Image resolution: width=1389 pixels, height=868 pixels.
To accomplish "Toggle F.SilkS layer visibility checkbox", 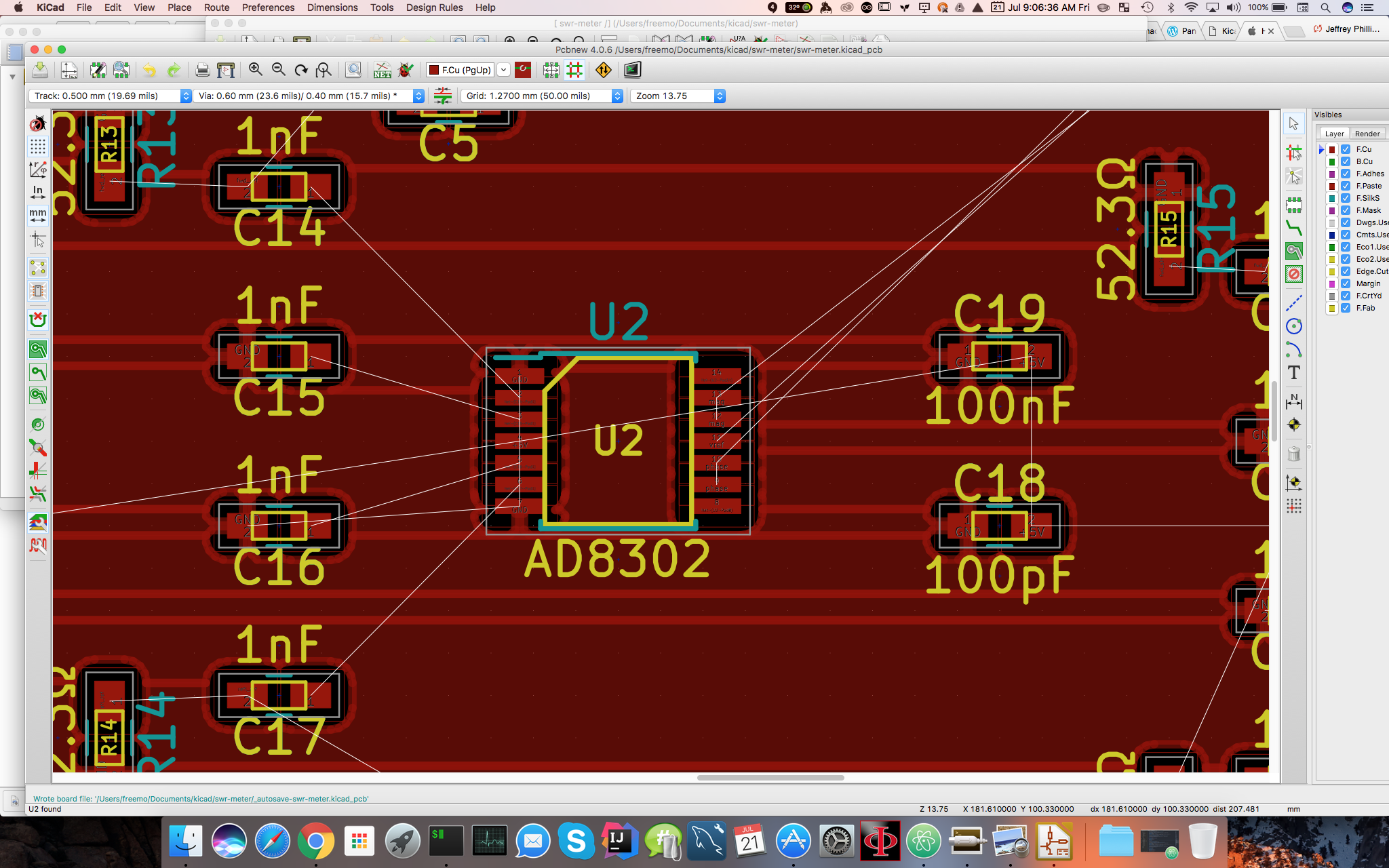I will tap(1346, 198).
